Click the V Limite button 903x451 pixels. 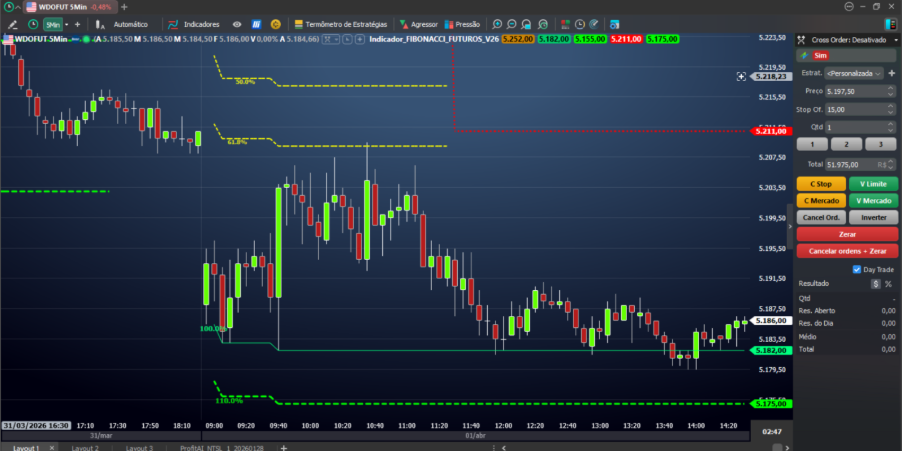click(873, 184)
